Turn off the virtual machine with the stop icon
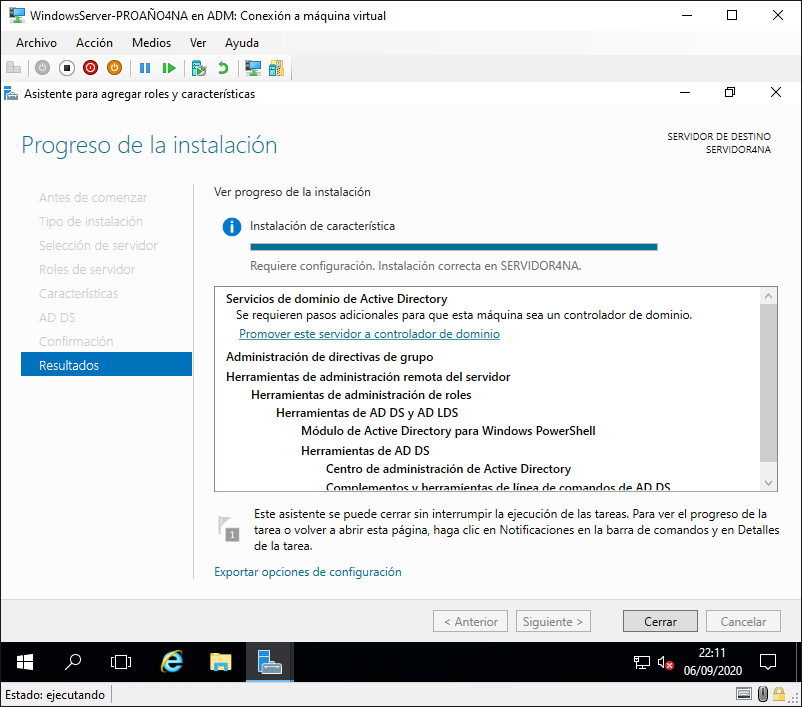This screenshot has width=802, height=707. coord(66,68)
